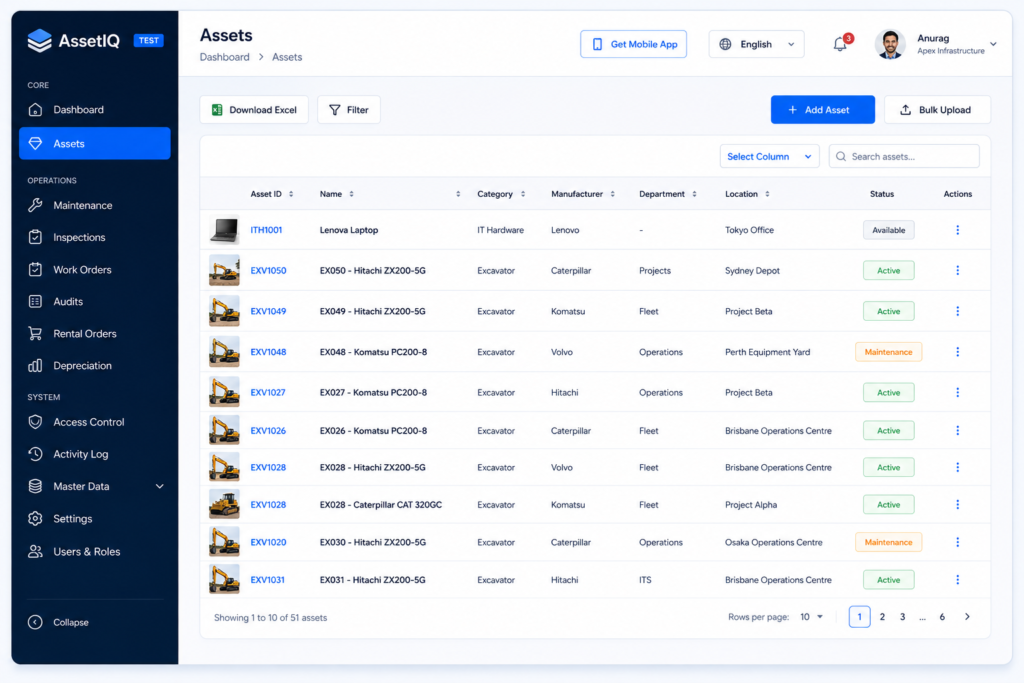Open actions menu for EXV1031 row

point(957,580)
